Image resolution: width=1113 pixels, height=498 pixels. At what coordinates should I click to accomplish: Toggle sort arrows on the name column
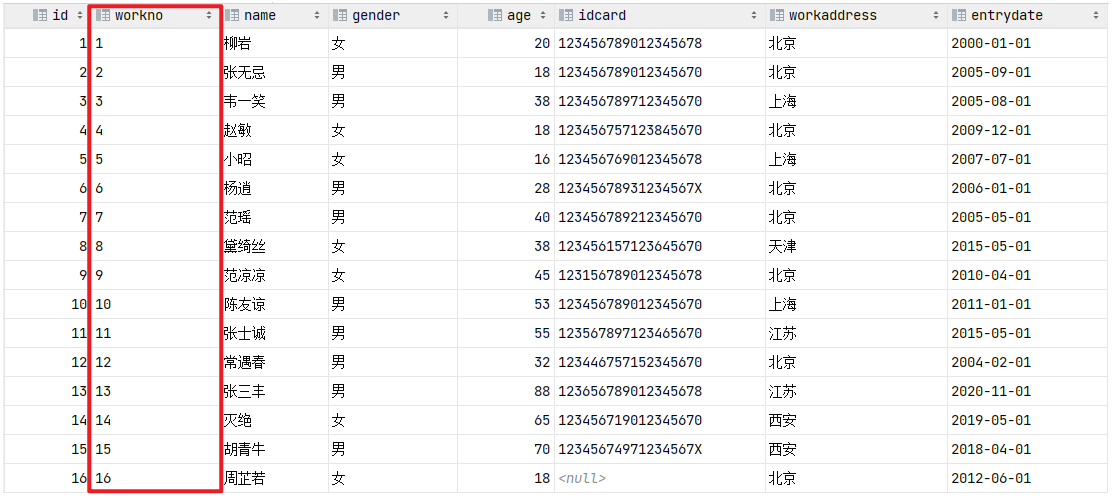pyautogui.click(x=317, y=15)
